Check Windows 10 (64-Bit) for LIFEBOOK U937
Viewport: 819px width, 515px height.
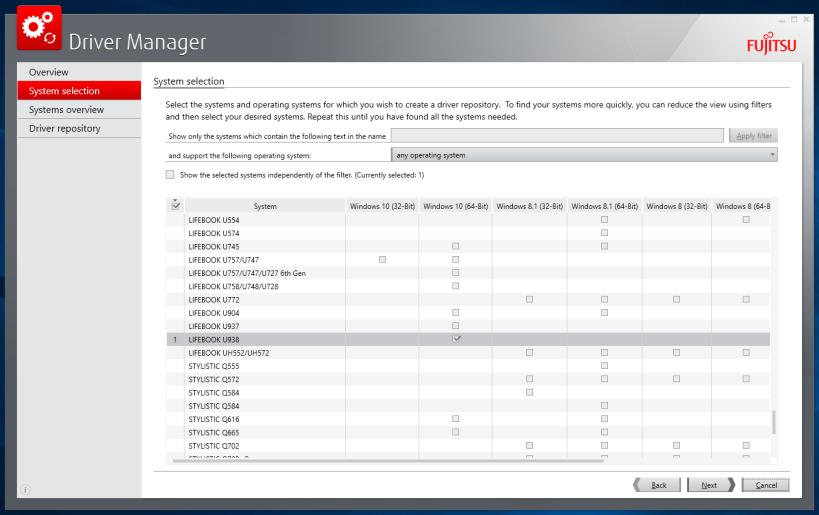pos(455,325)
